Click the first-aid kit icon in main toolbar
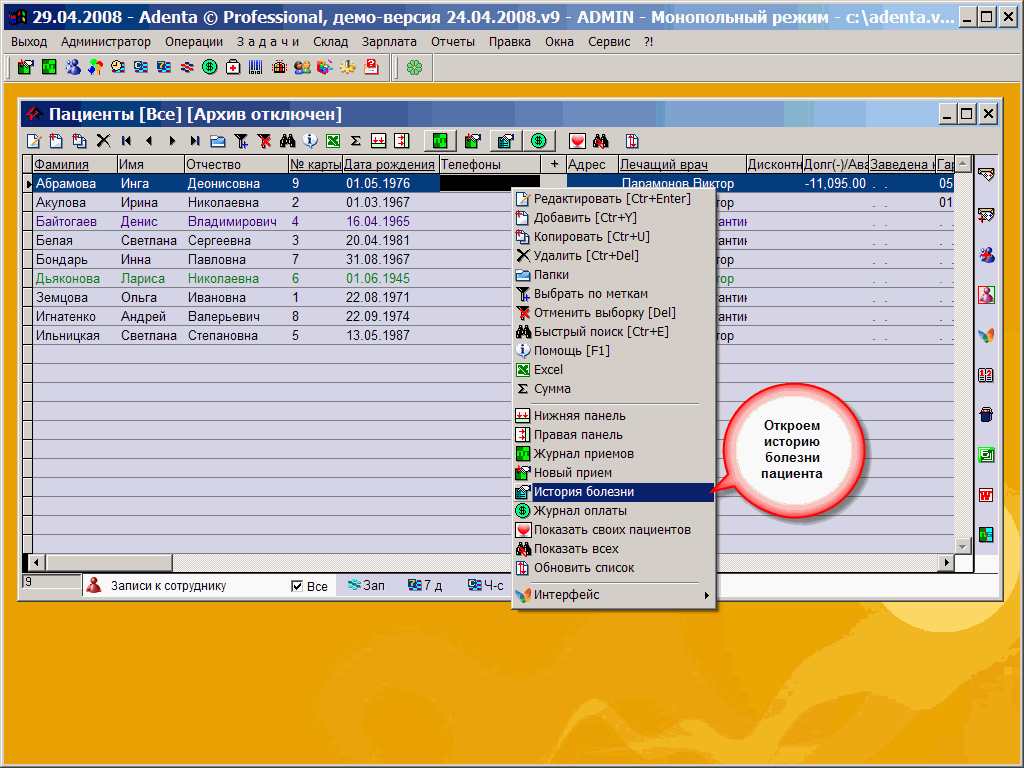 point(233,67)
